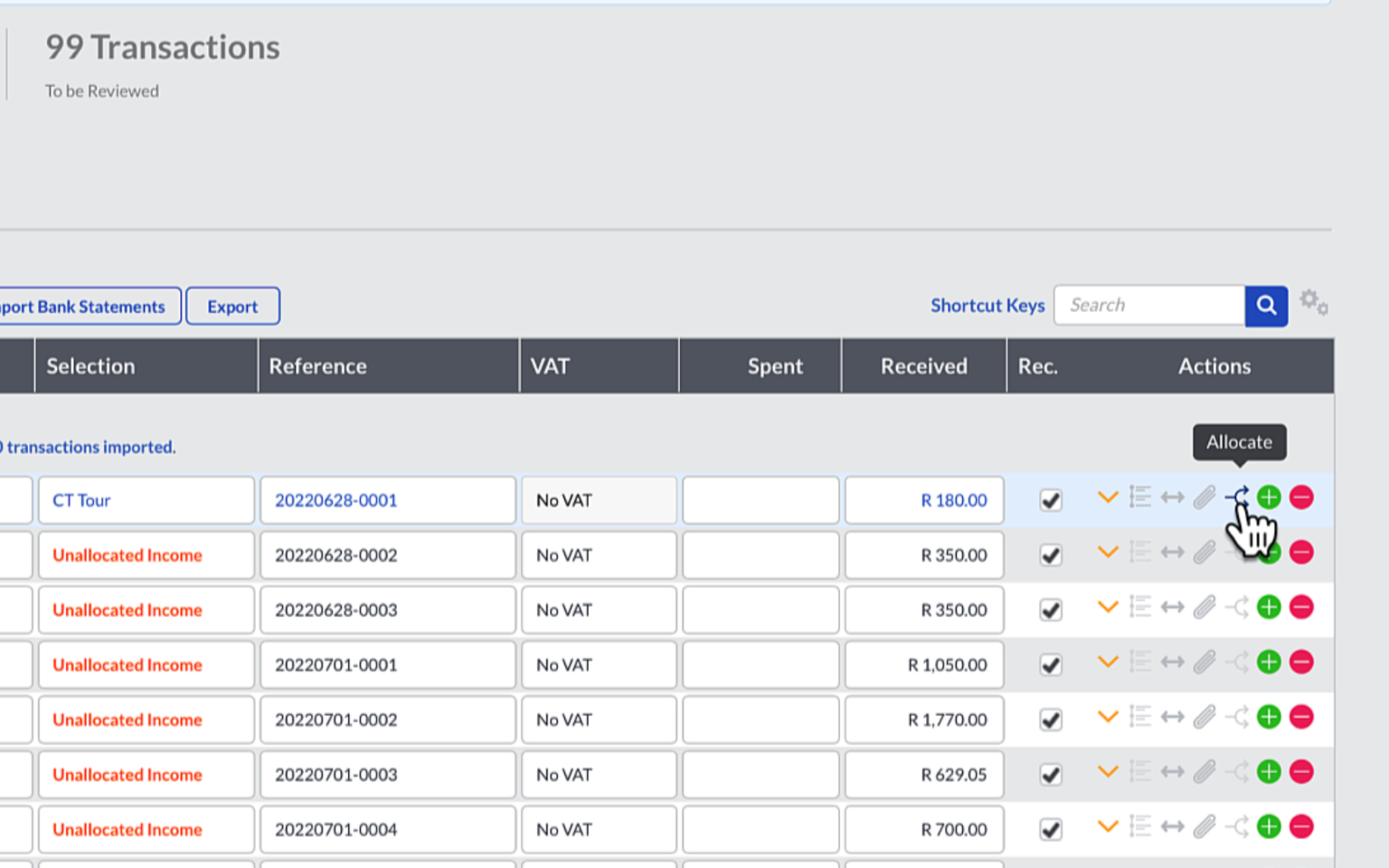Screen dimensions: 1389x868
Task: Uncheck the Rec. checkbox on the CT Tour row
Action: pos(1050,498)
